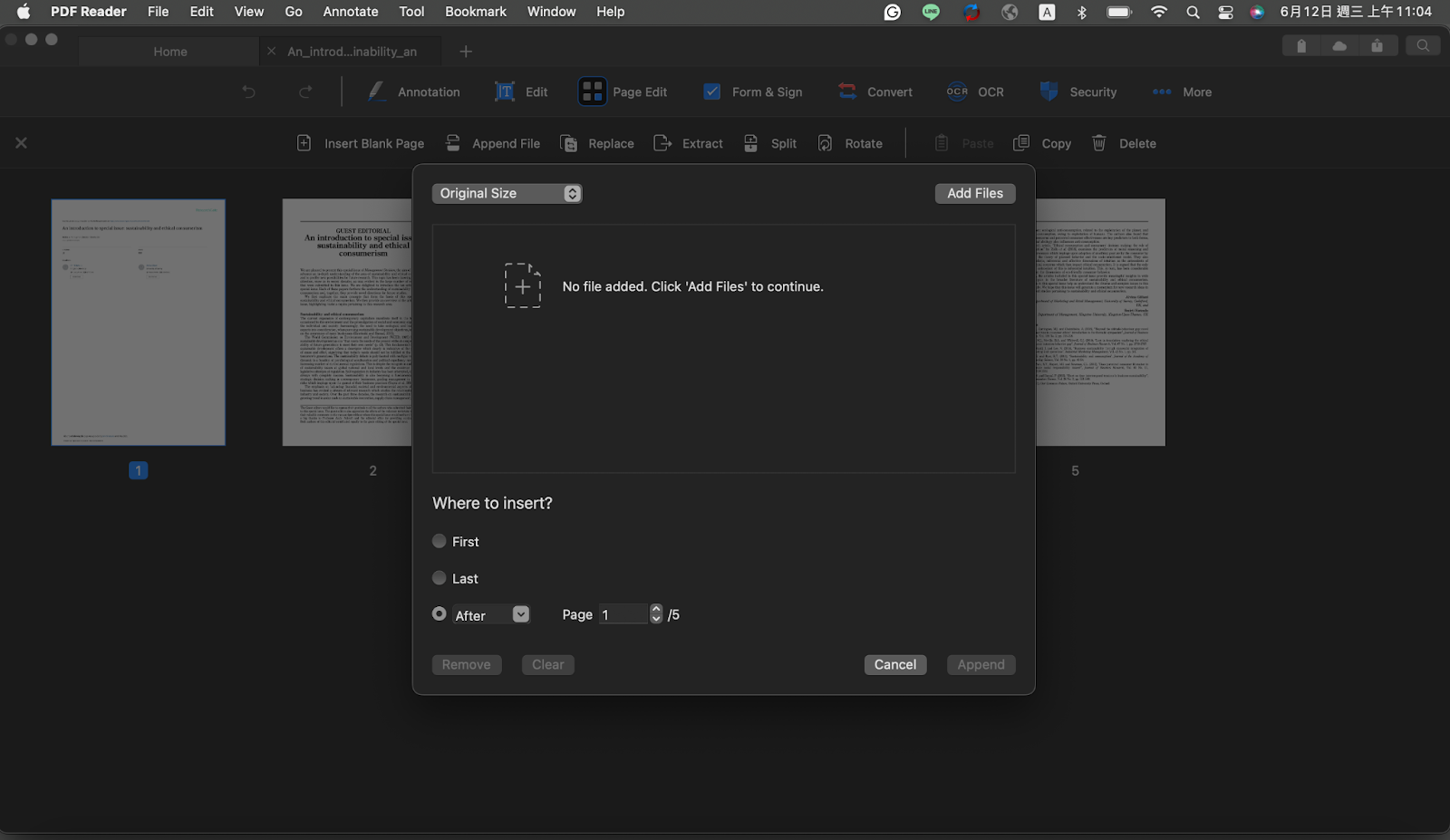
Task: Open the Original Size dropdown
Action: coord(507,193)
